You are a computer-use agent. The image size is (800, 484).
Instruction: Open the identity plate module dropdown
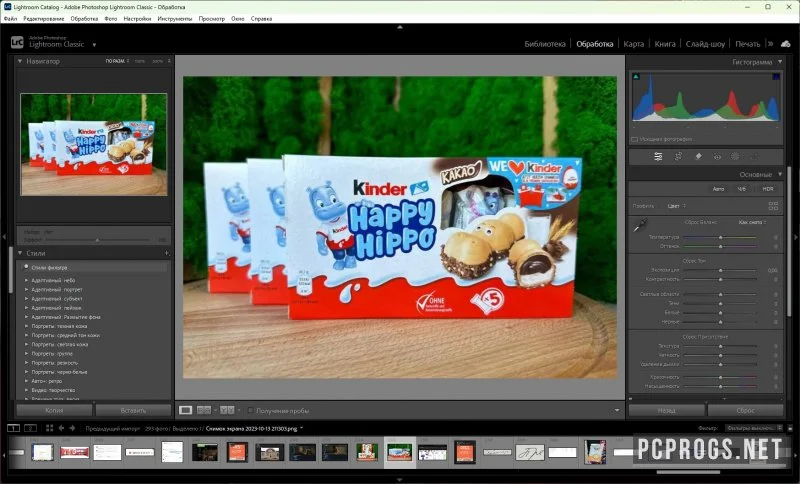(x=94, y=45)
